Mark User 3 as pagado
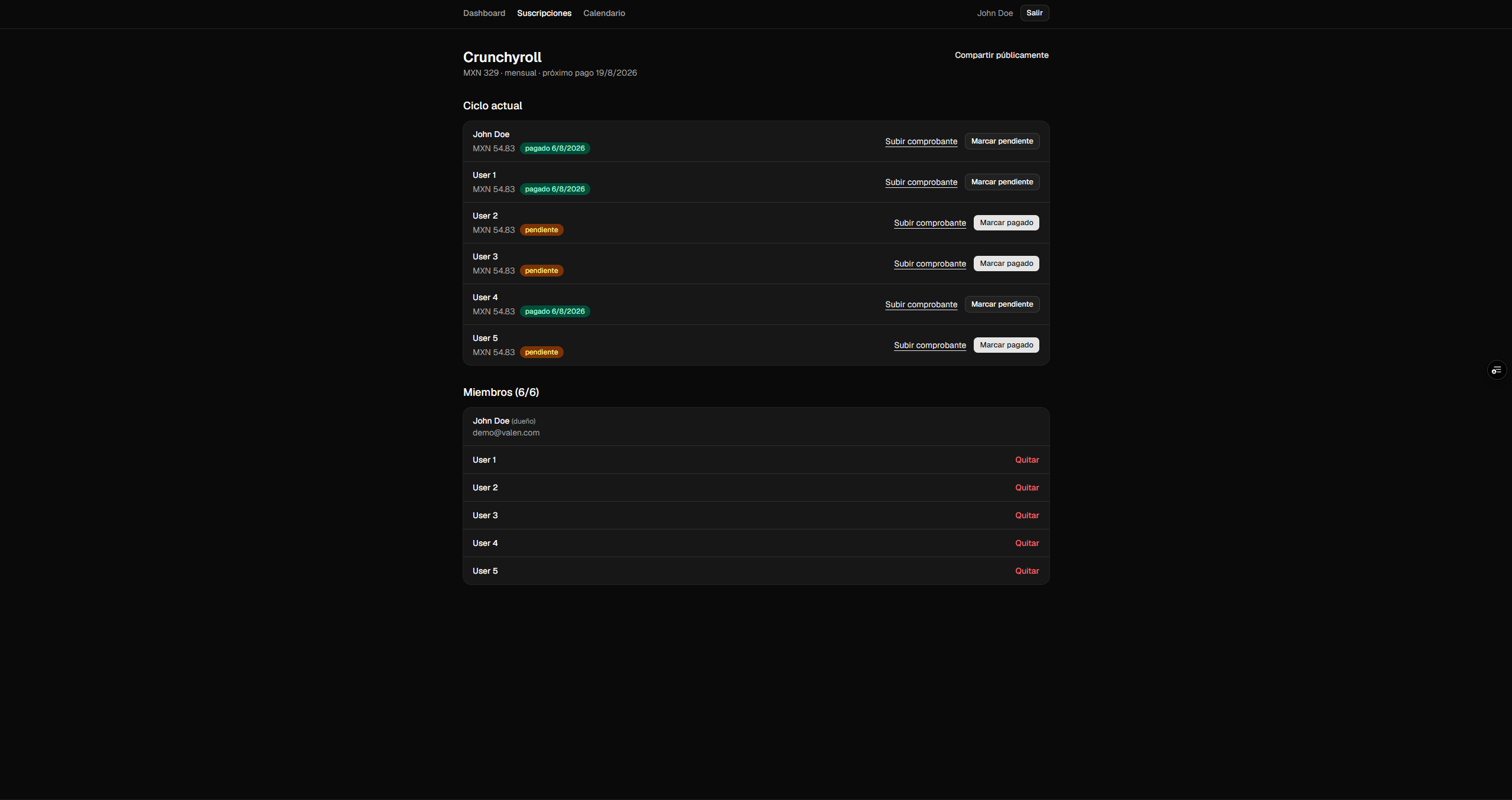 1006,264
